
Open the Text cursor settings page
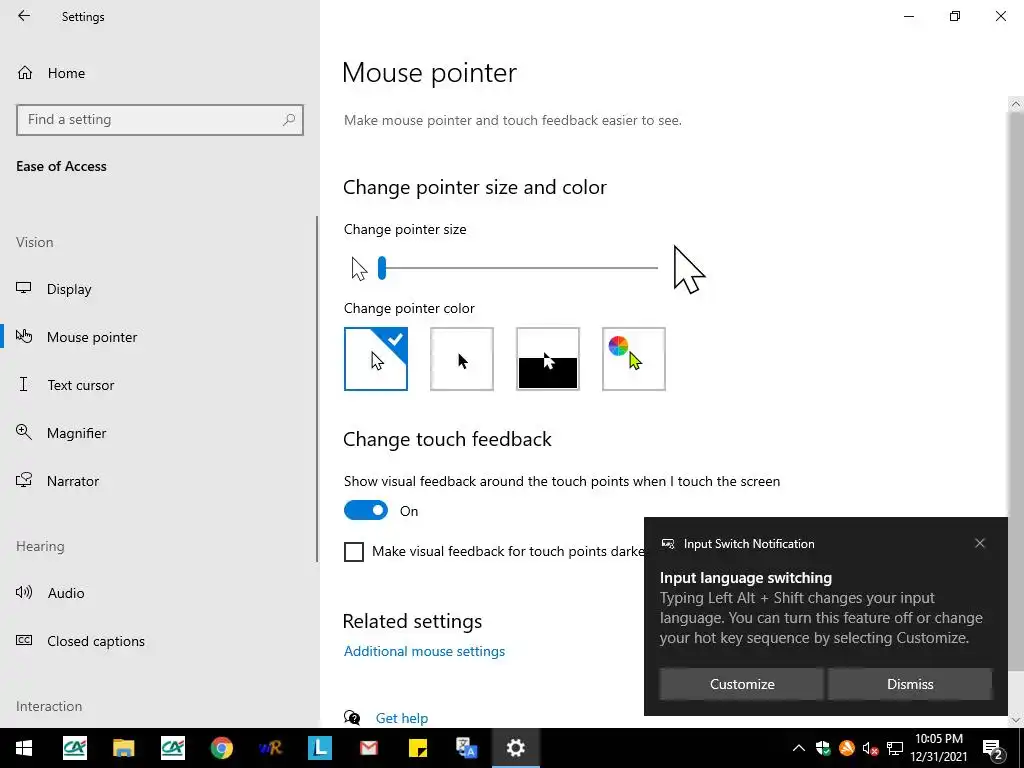click(x=80, y=385)
